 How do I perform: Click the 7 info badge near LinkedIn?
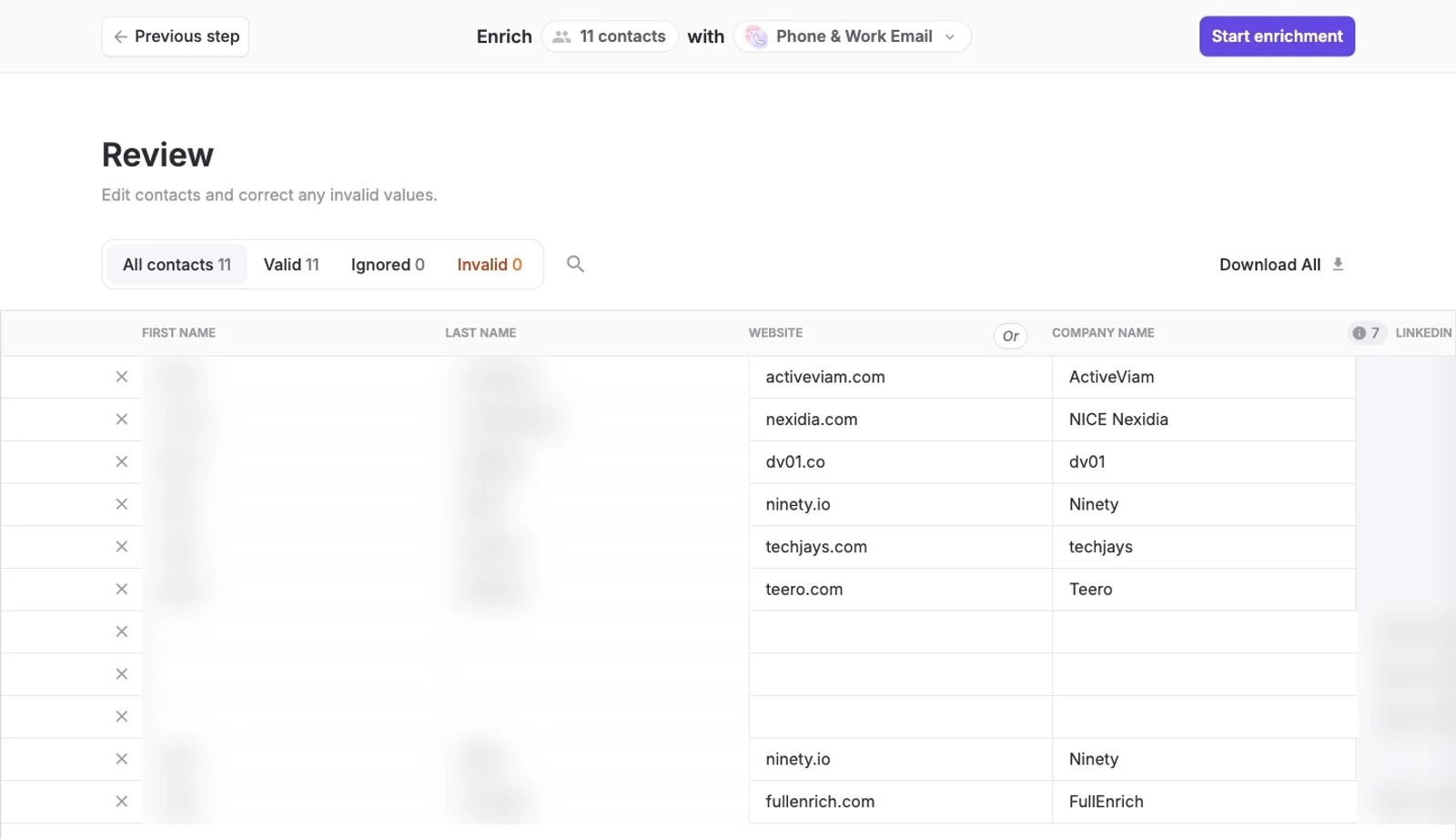pyautogui.click(x=1366, y=333)
